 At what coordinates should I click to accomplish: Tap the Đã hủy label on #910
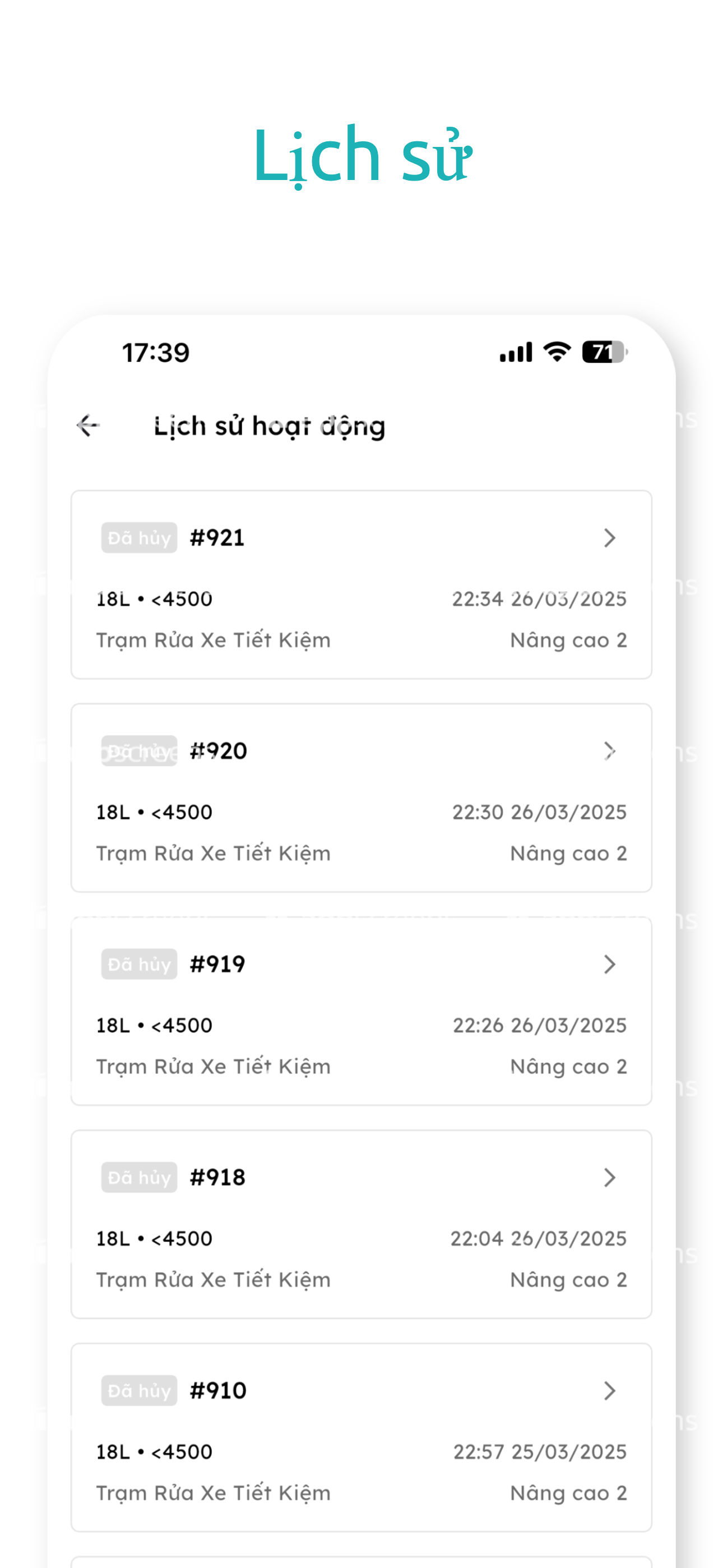[x=140, y=1390]
